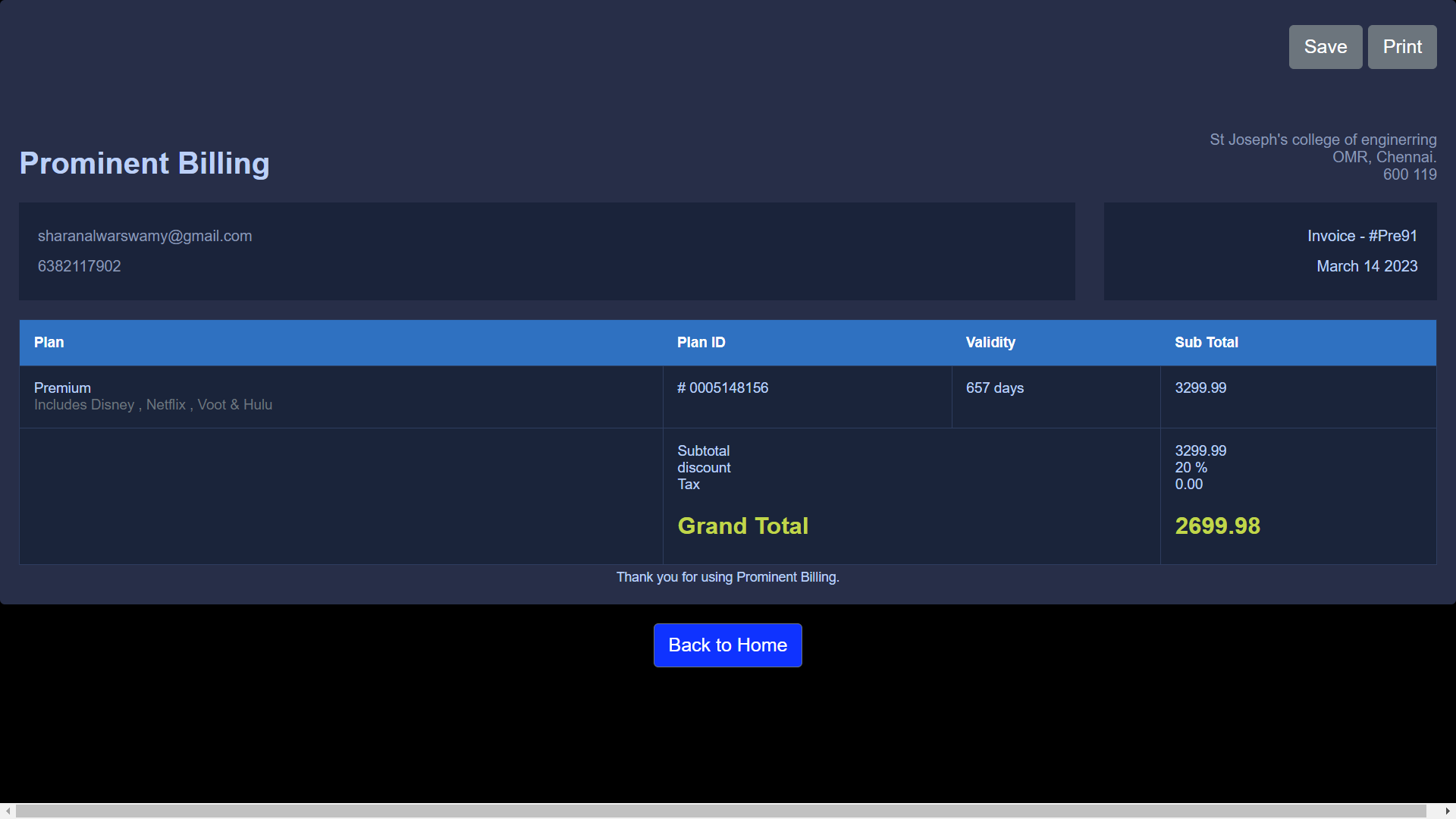Click the right arrow of the horizontal scrollbar

1449,812
